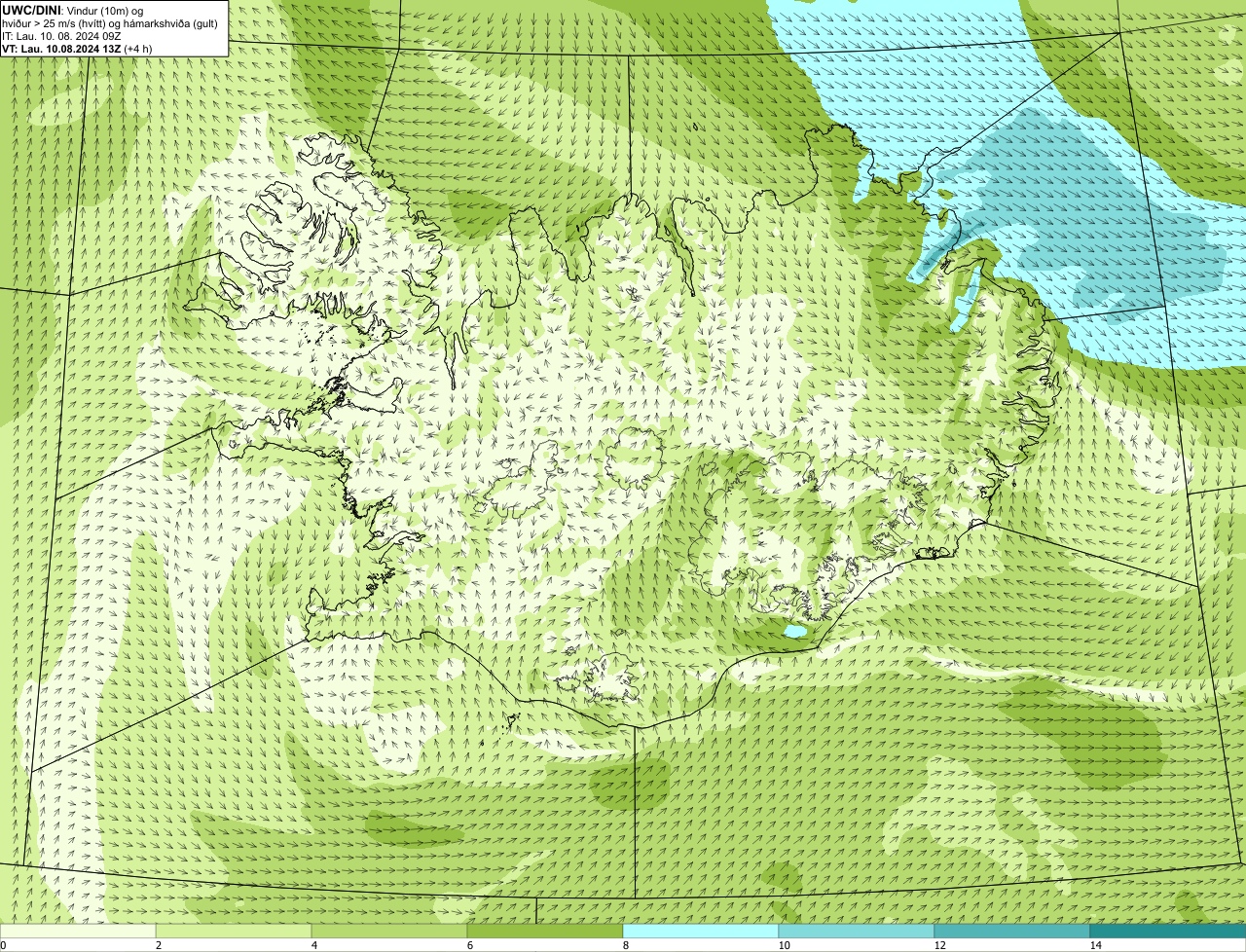The width and height of the screenshot is (1246, 952).
Task: Click the '8' label on the color scale
Action: point(625,945)
